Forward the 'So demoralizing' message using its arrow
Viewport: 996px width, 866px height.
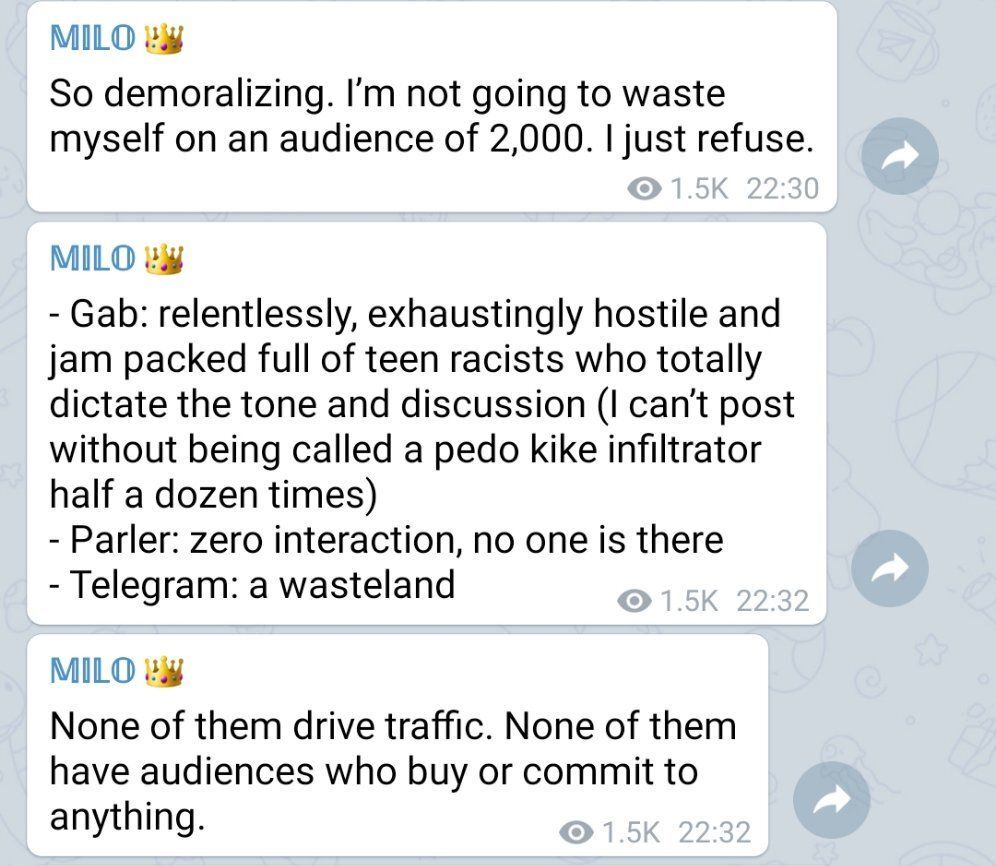pos(899,156)
